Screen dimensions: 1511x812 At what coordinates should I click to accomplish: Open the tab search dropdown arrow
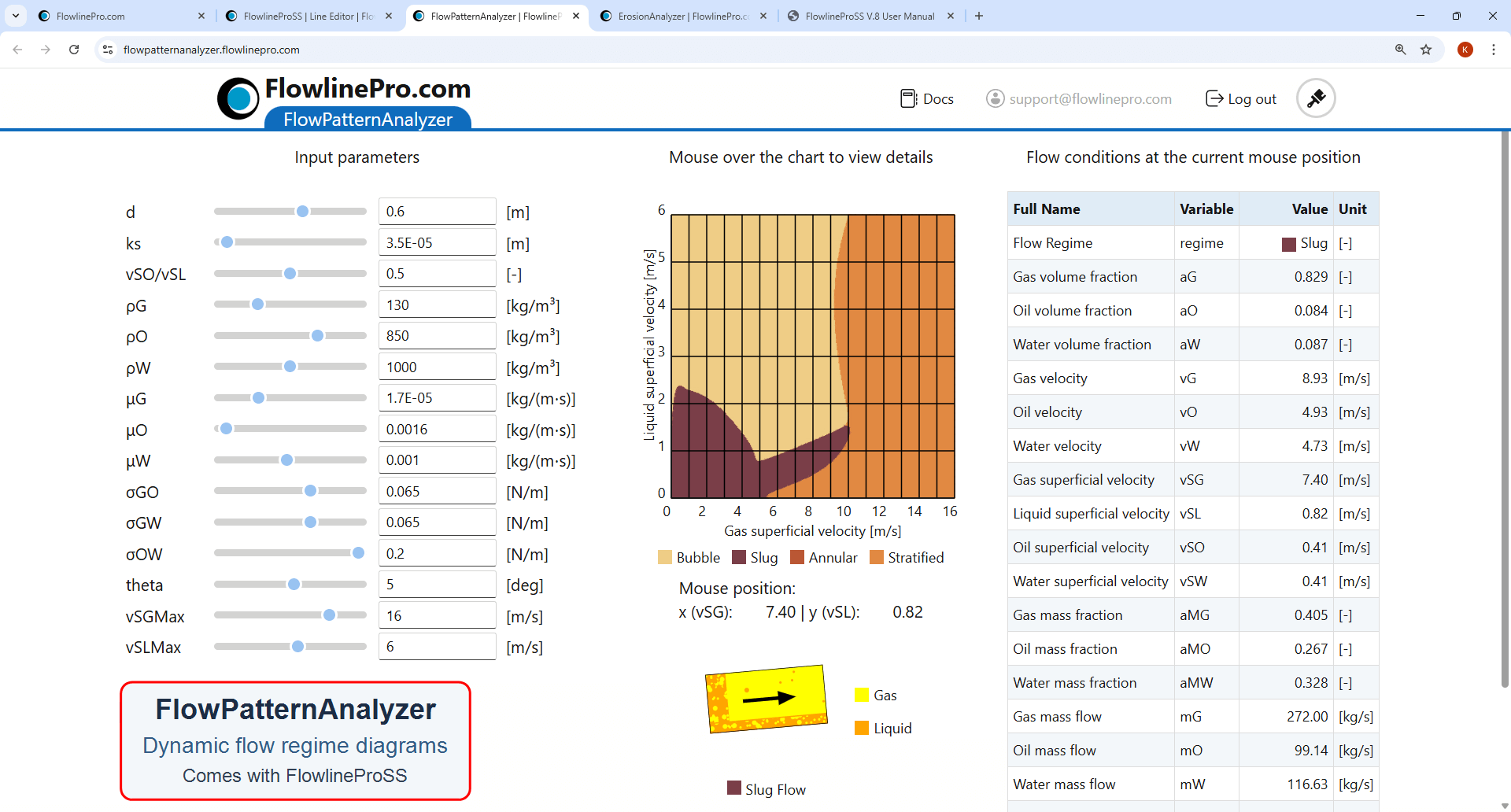click(x=16, y=16)
